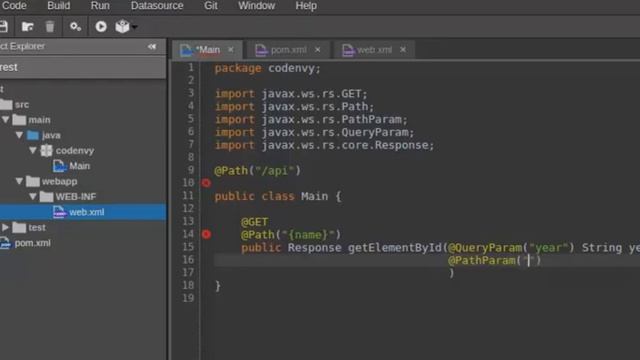Click the package cube toolbar icon
Image resolution: width=640 pixels, height=360 pixels.
(122, 27)
